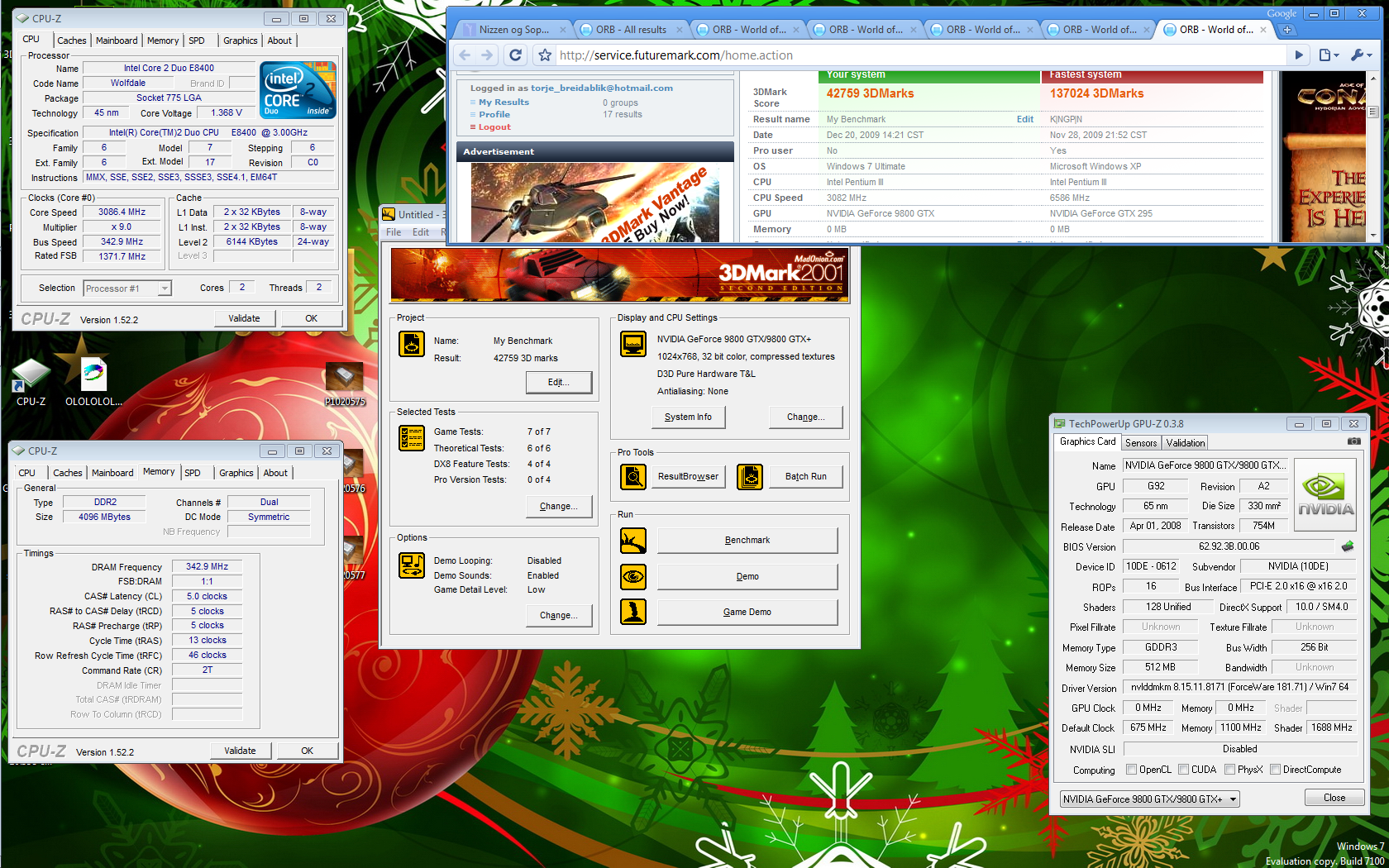Switch to the Caches tab in top CPU-Z
Image resolution: width=1389 pixels, height=868 pixels.
click(x=71, y=41)
